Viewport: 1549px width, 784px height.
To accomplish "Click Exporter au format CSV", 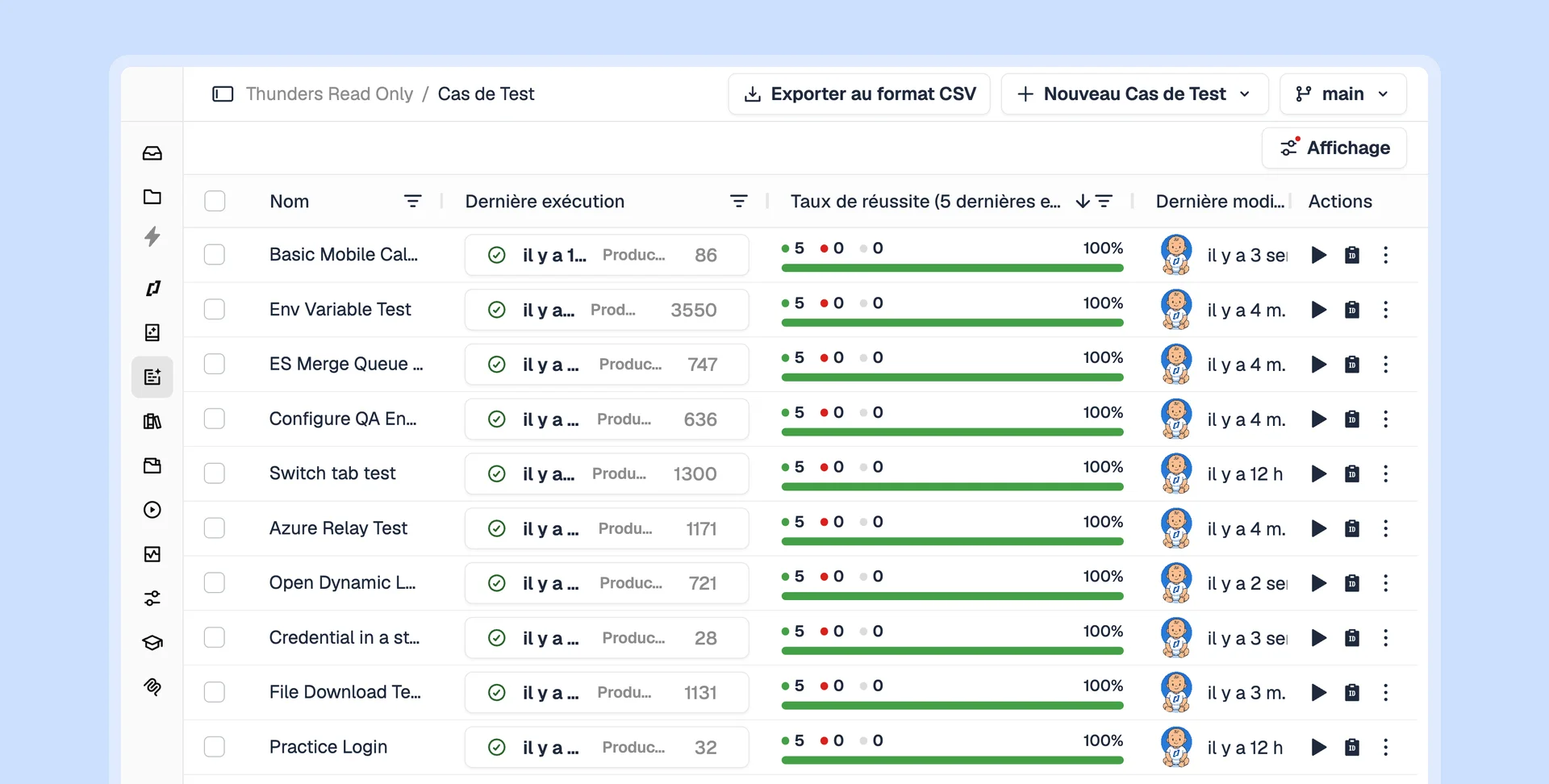I will pos(859,94).
